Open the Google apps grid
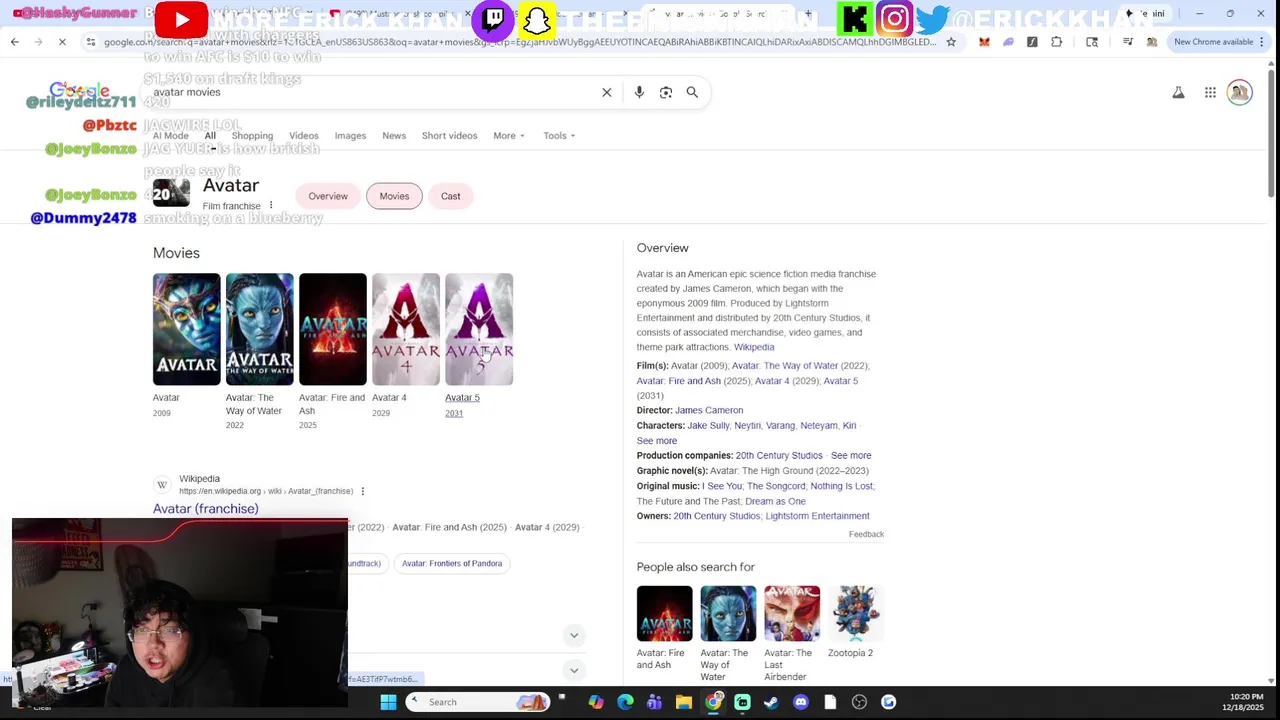The height and width of the screenshot is (720, 1280). [x=1210, y=92]
